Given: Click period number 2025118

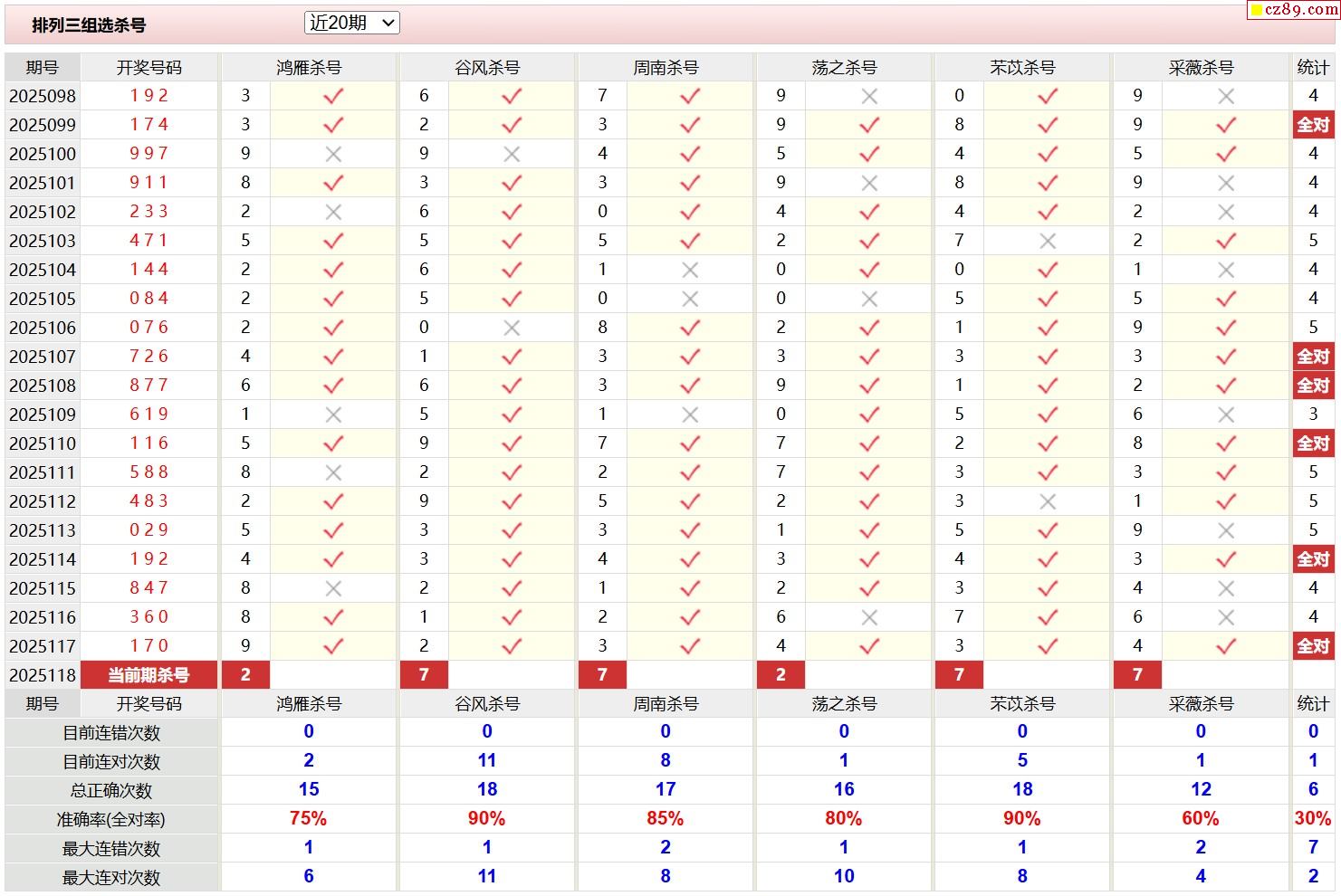Looking at the screenshot, I should [x=43, y=675].
